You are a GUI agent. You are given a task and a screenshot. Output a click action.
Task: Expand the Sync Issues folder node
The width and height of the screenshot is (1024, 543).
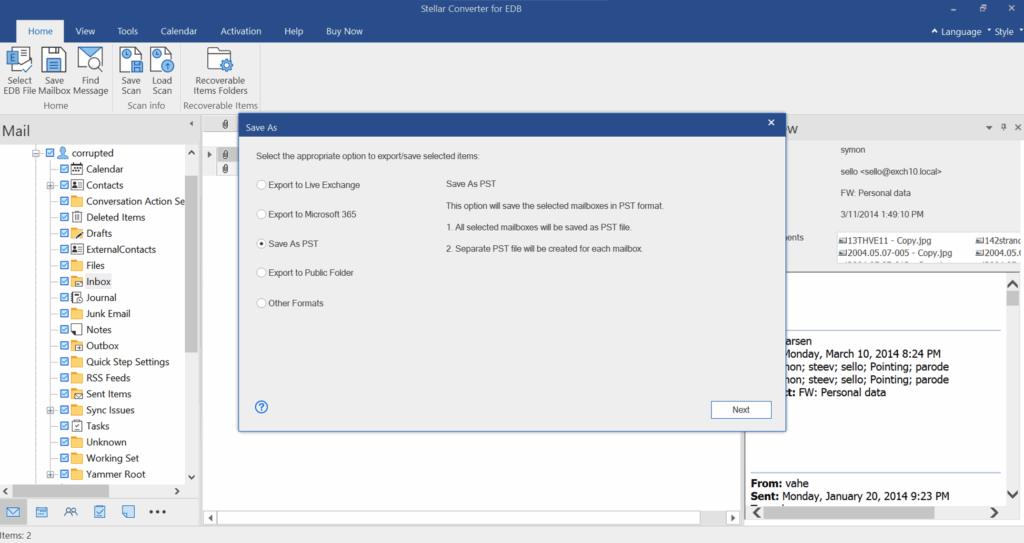(x=50, y=410)
